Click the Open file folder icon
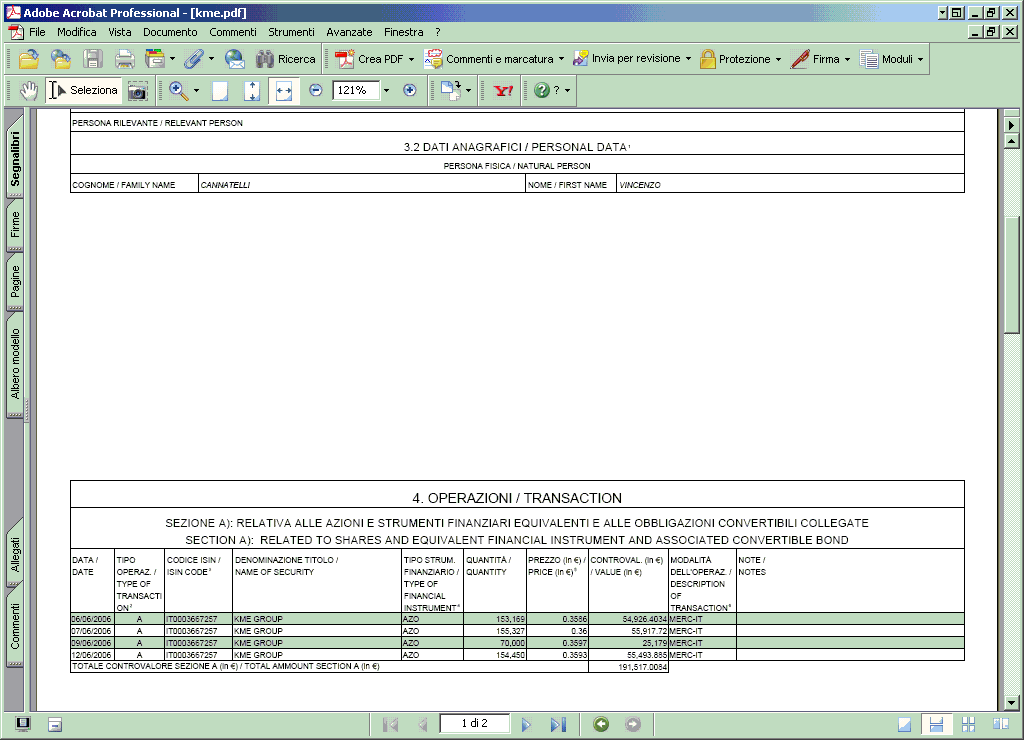1024x740 pixels. pyautogui.click(x=29, y=59)
